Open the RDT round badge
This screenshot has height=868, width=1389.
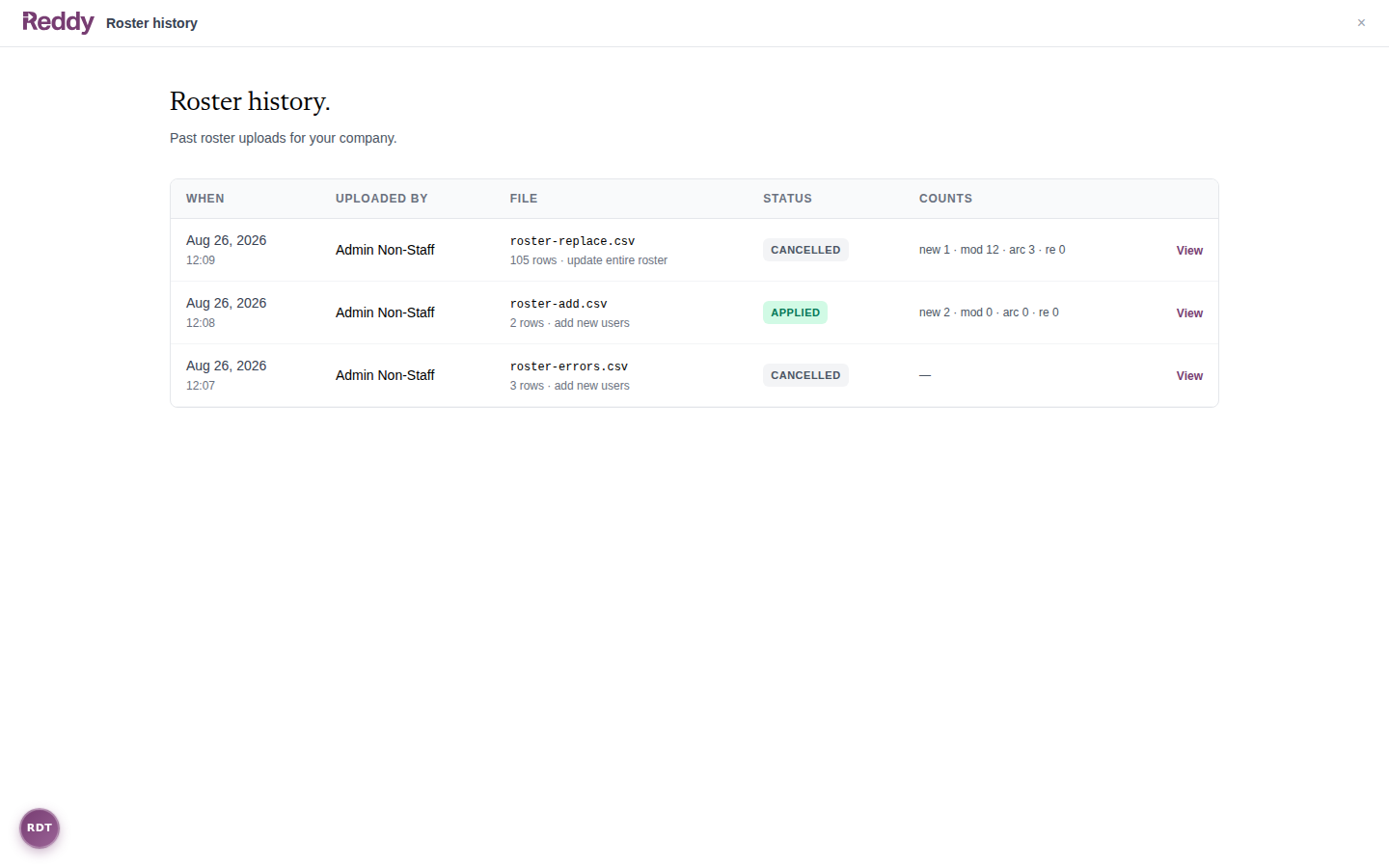pos(40,828)
